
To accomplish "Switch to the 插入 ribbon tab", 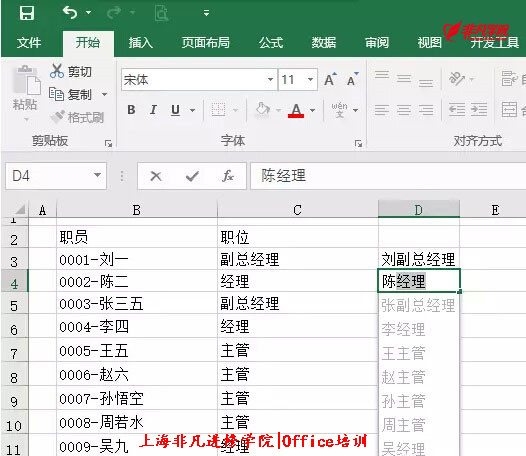I will 141,43.
